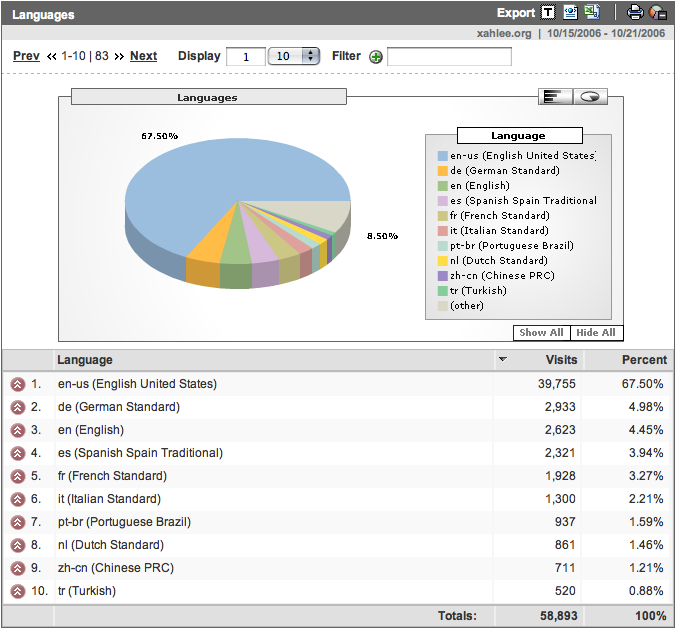
Task: Click the red arrow icon for en-us row
Action: coord(17,384)
